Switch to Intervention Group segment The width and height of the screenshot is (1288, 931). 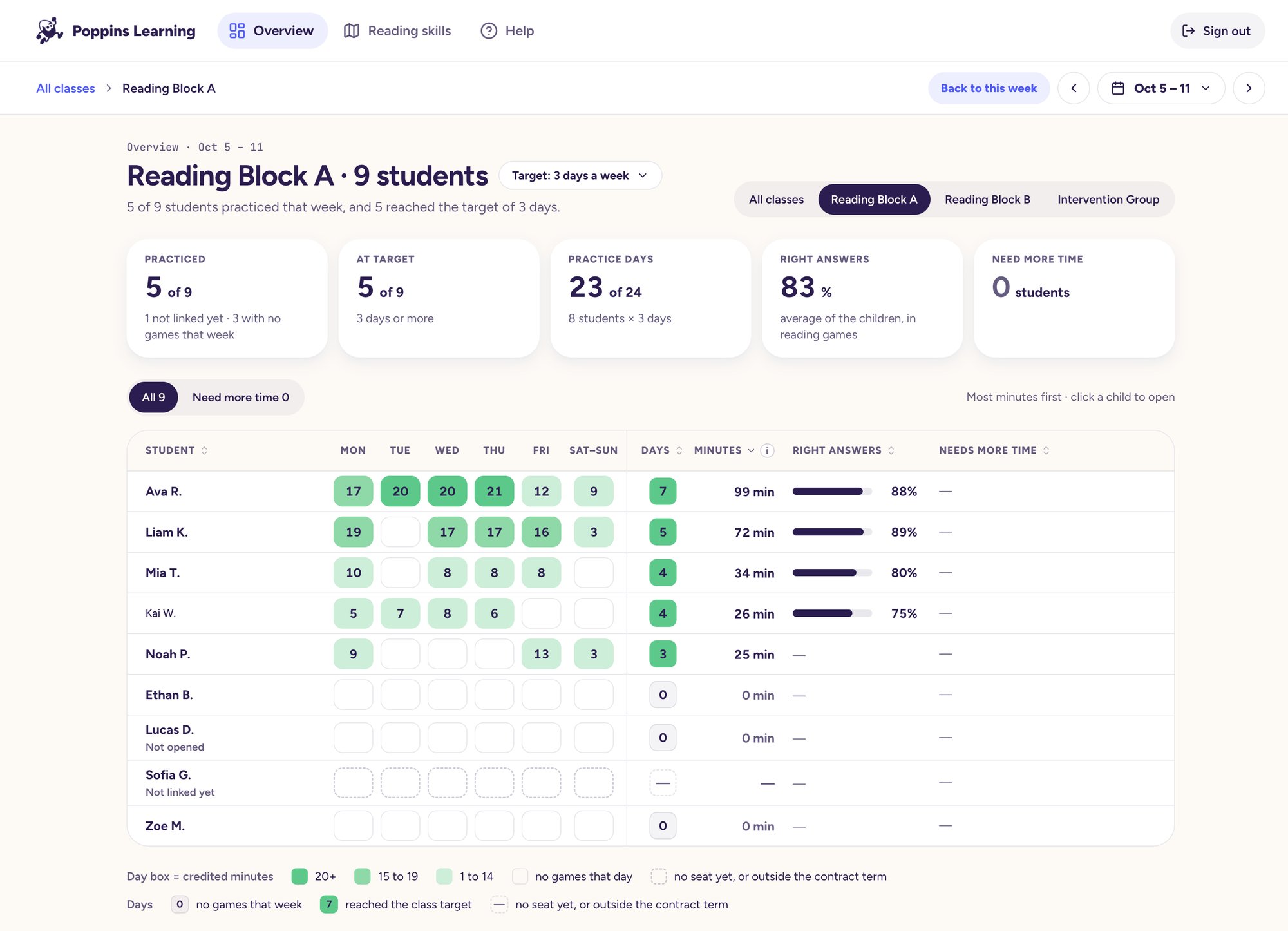tap(1108, 199)
